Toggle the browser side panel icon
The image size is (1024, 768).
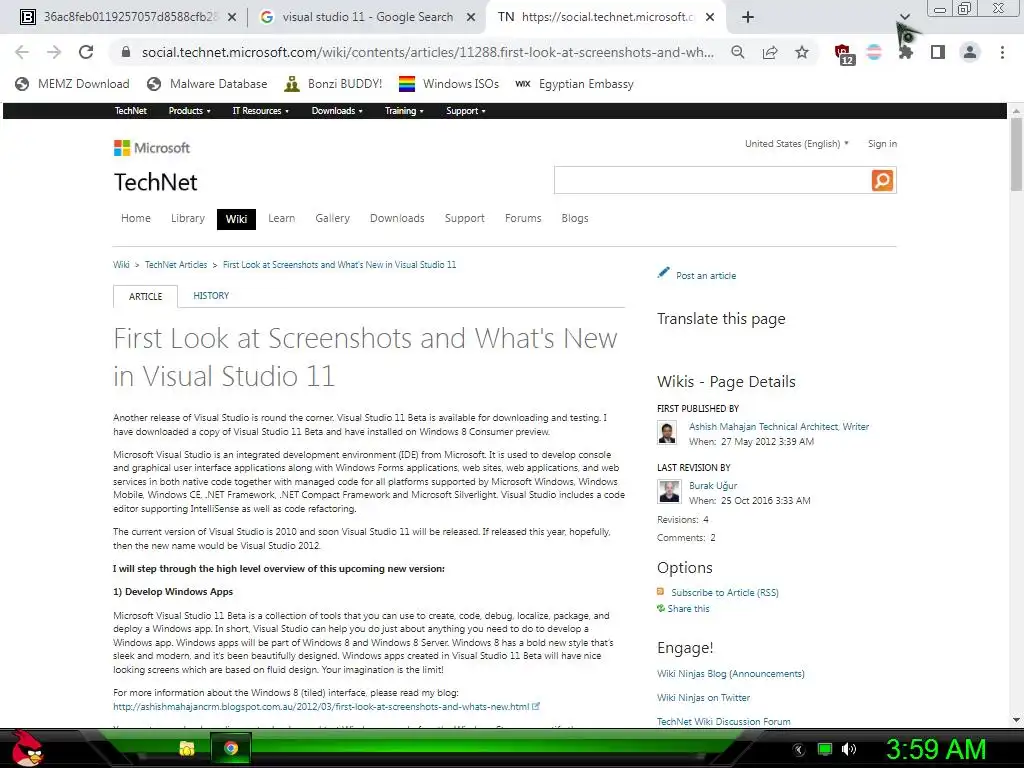(x=938, y=52)
